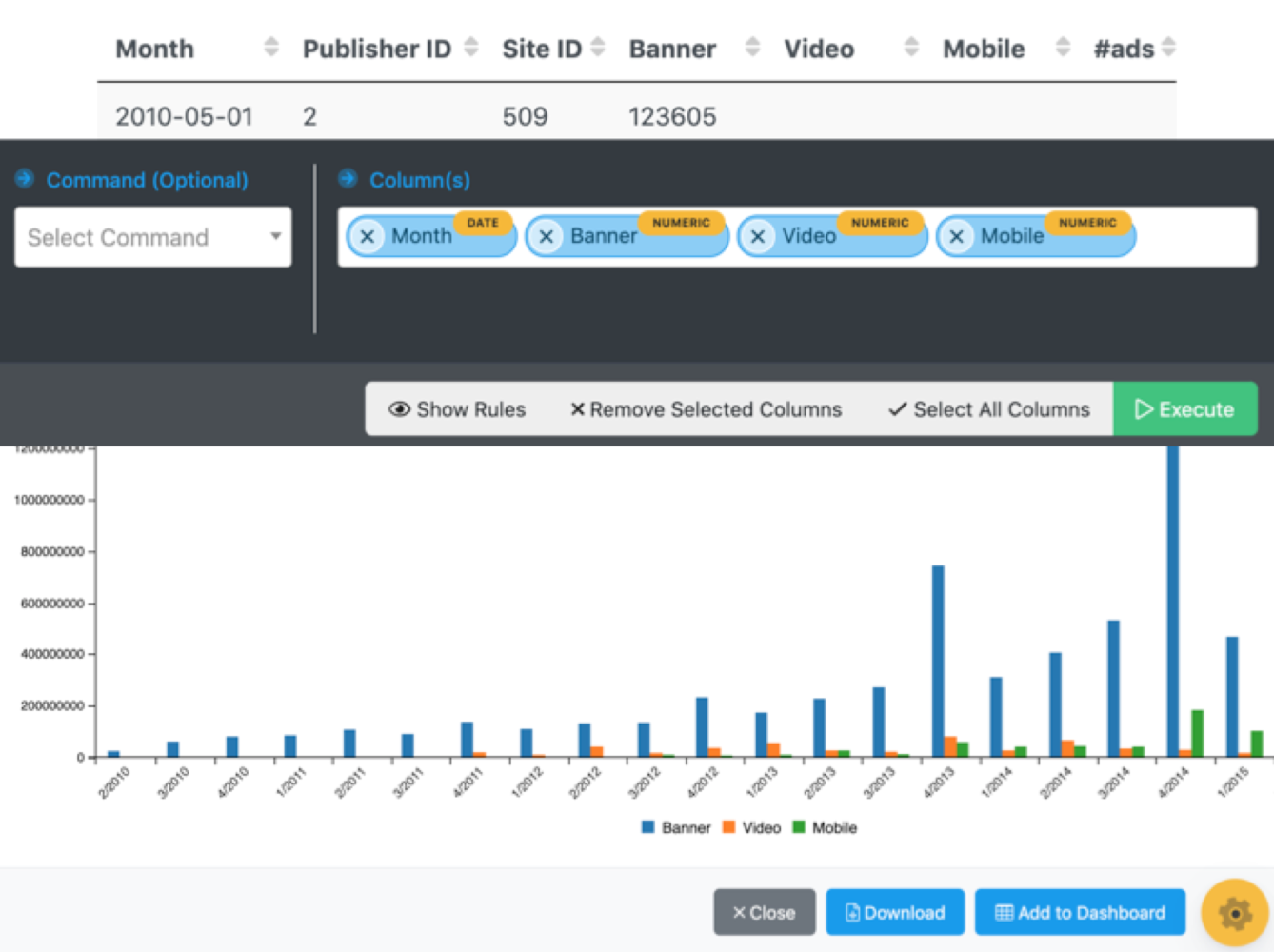Click the 4/2013 Banner bar in chart
Image resolution: width=1274 pixels, height=952 pixels.
[938, 662]
